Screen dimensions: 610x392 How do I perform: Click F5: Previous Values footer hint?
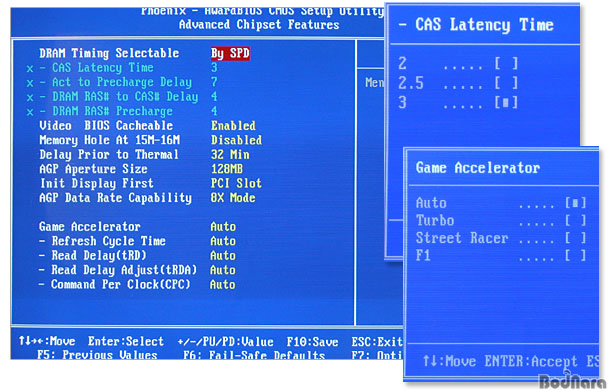97,355
